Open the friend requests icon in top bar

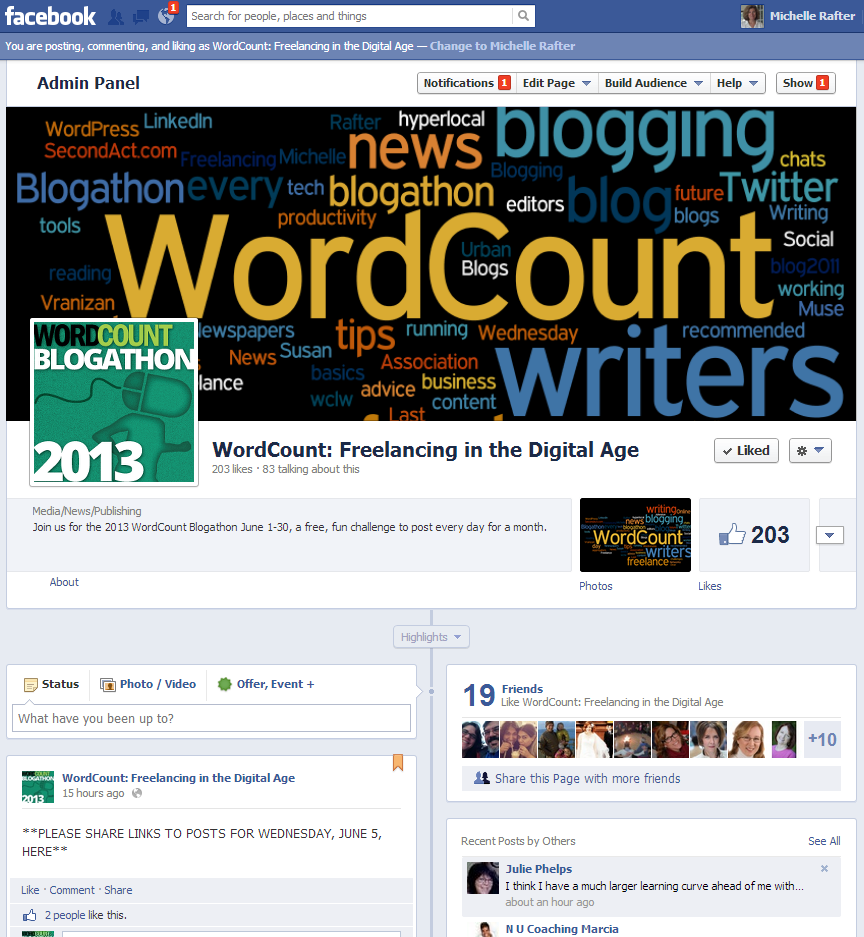116,17
